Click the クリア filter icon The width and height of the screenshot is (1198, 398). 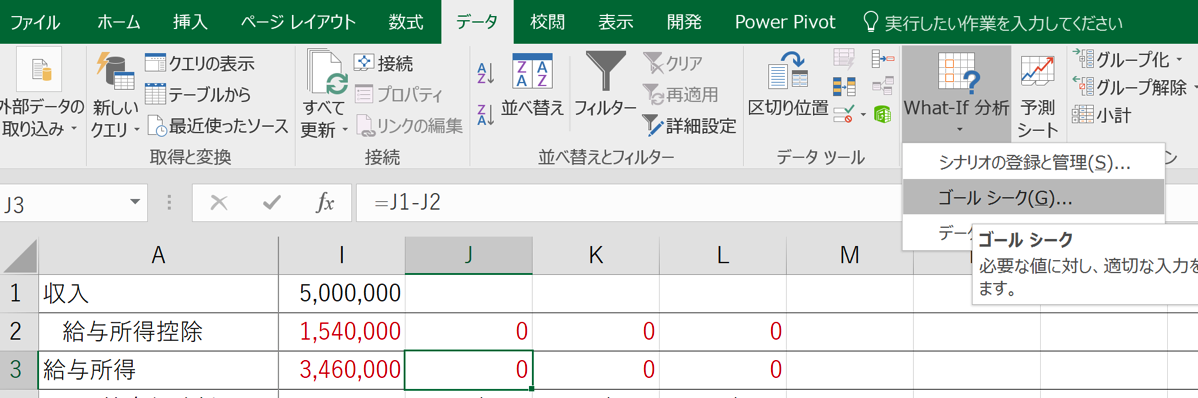672,63
